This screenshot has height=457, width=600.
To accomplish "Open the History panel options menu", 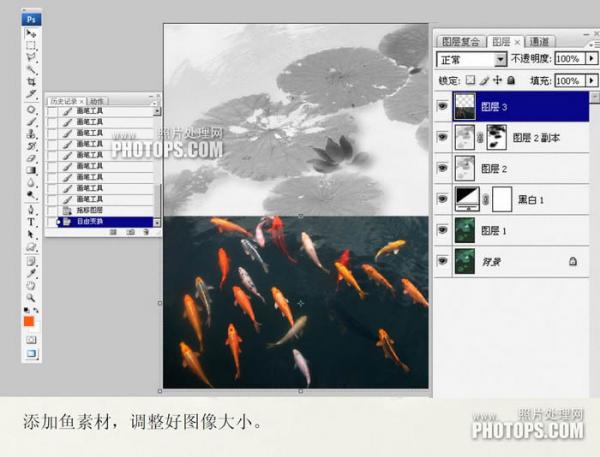I will coord(155,102).
